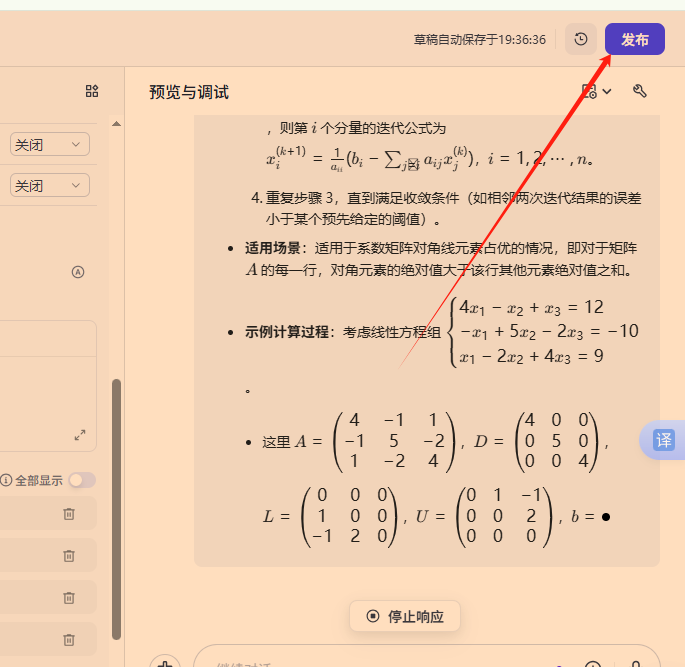Click the bold 示例计算过程 label

(287, 332)
